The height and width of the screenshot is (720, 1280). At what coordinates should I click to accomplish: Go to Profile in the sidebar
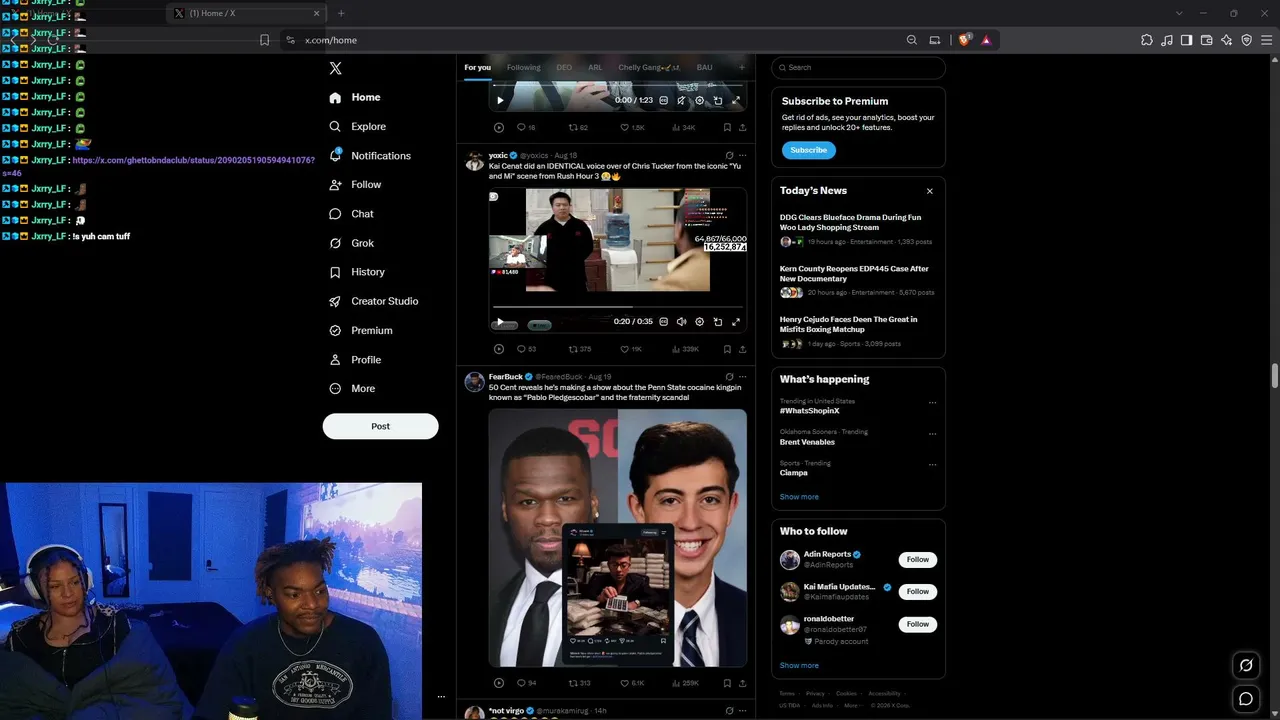pos(355,360)
